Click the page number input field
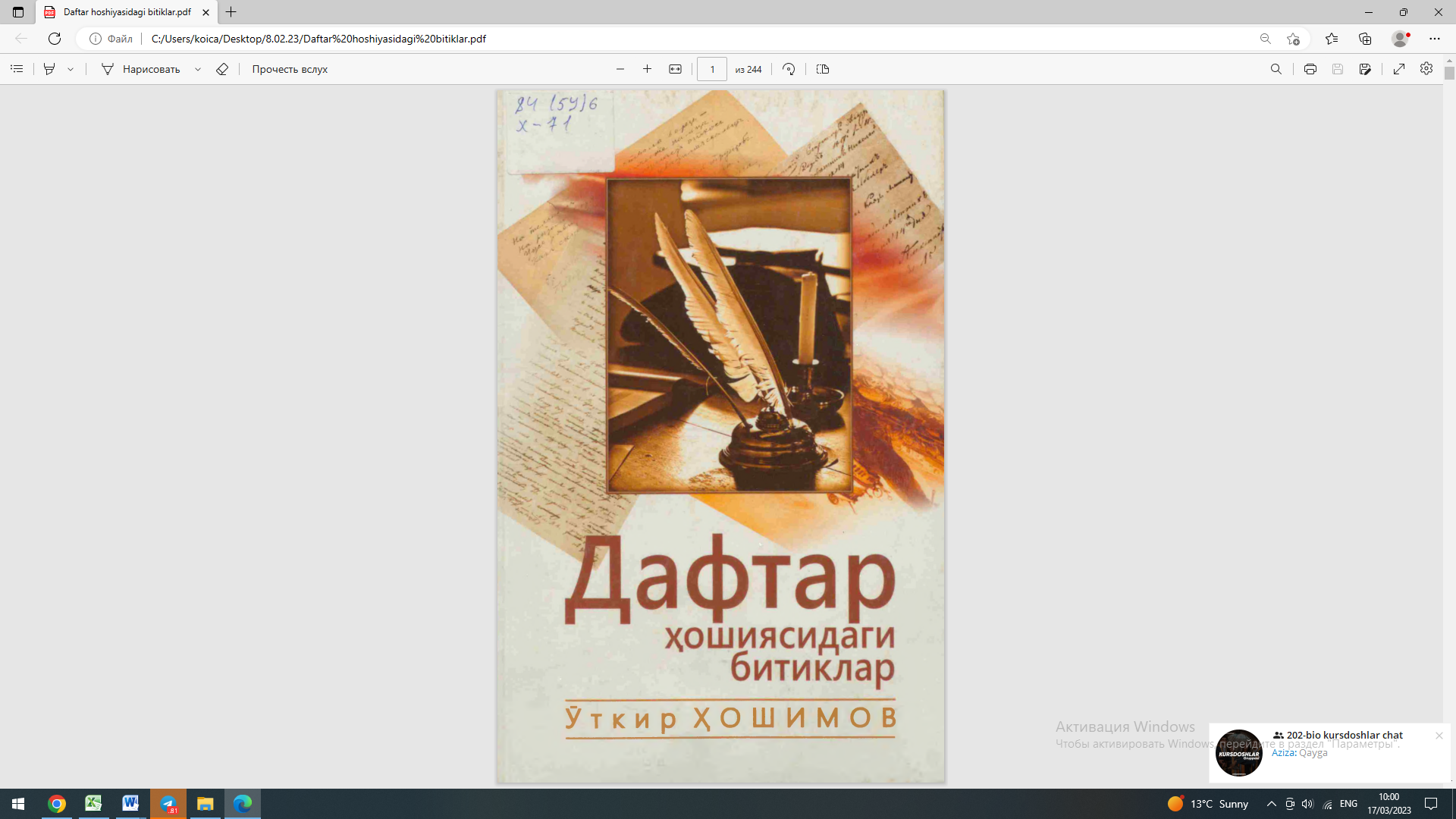The image size is (1456, 819). tap(712, 69)
